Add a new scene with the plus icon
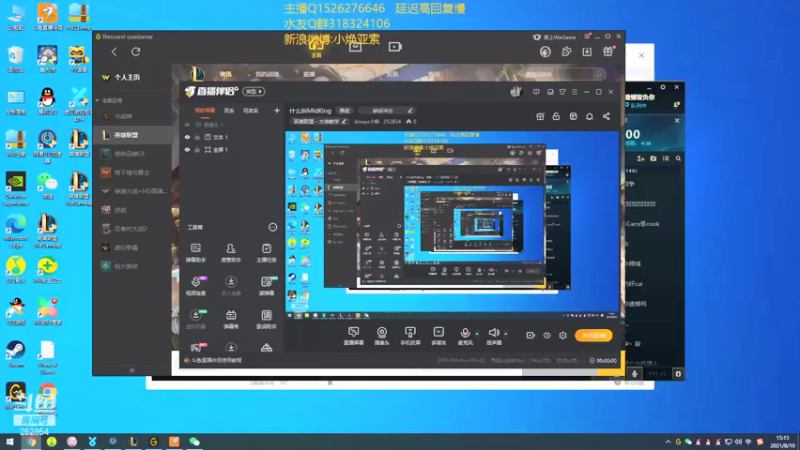Image resolution: width=800 pixels, height=450 pixels. pos(277,110)
